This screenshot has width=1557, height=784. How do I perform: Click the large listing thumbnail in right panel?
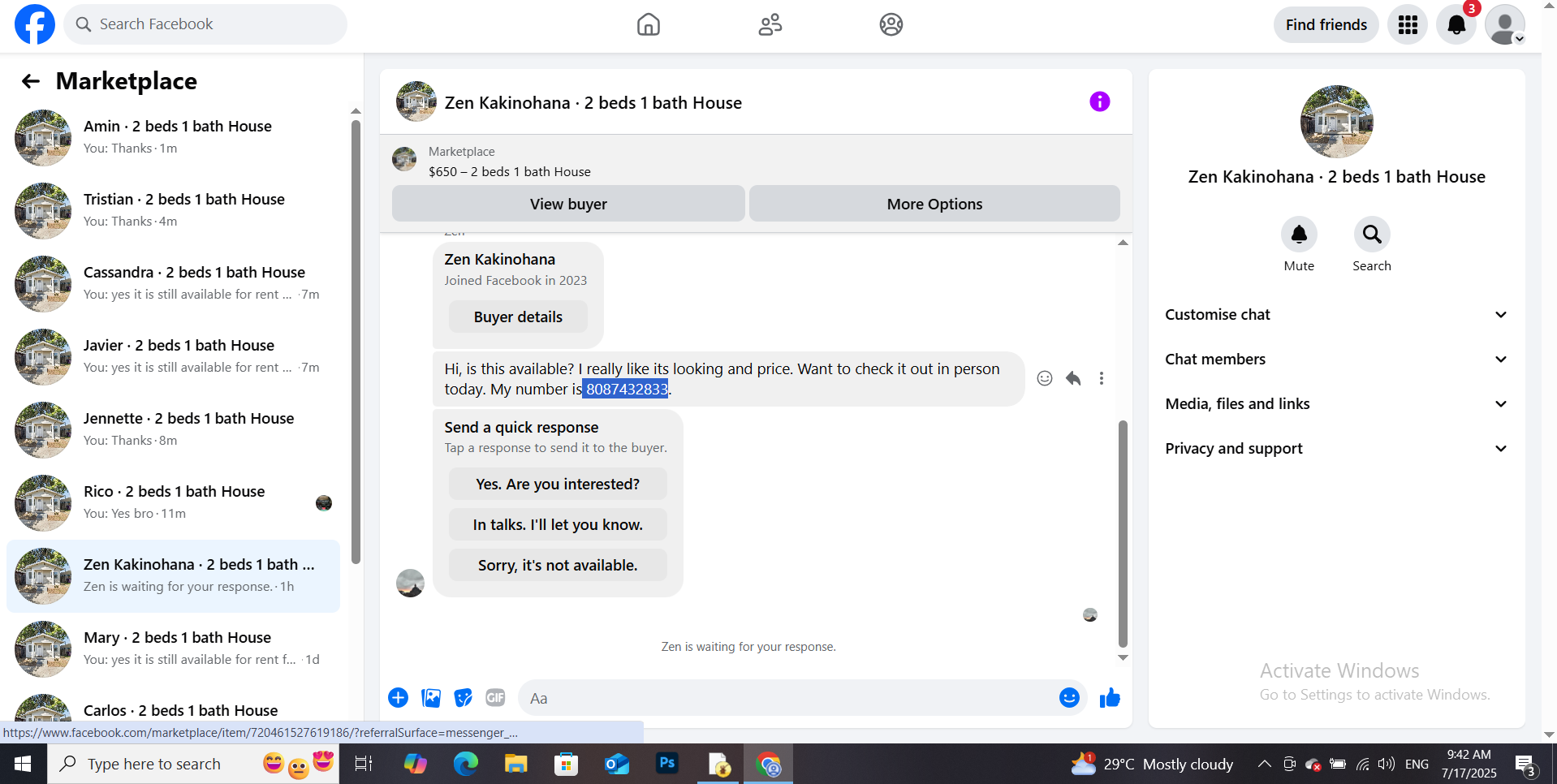click(1336, 122)
